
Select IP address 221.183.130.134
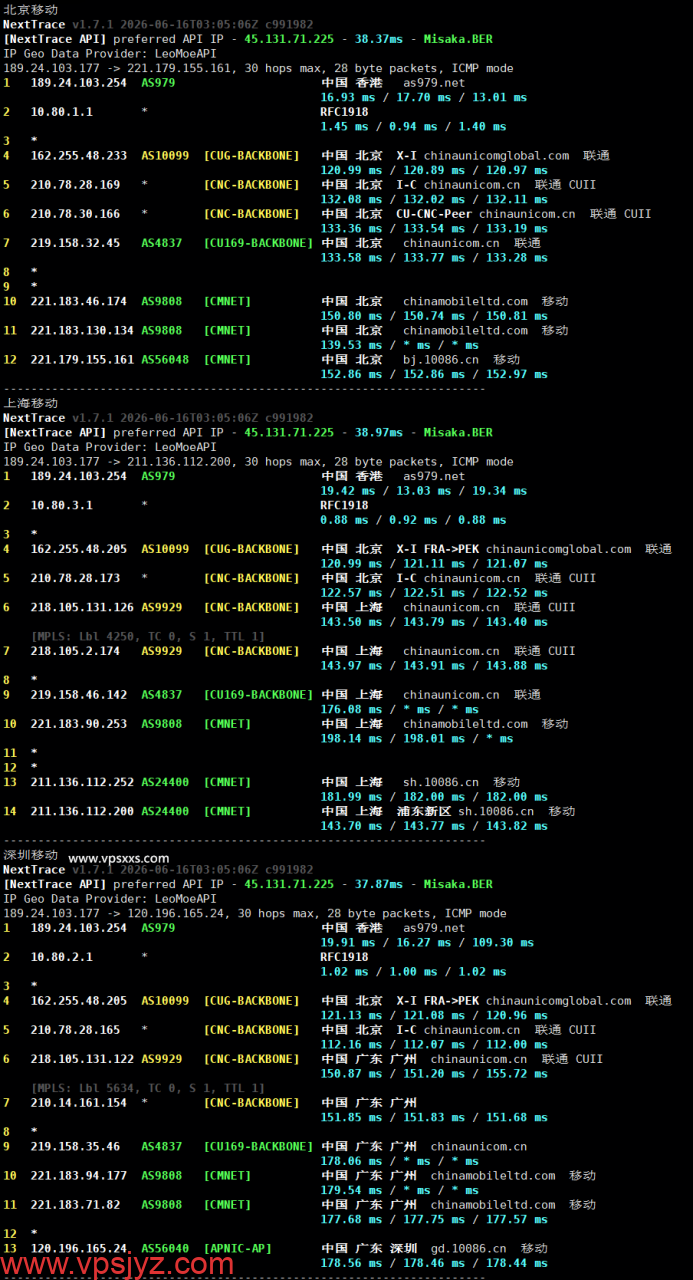tap(83, 330)
